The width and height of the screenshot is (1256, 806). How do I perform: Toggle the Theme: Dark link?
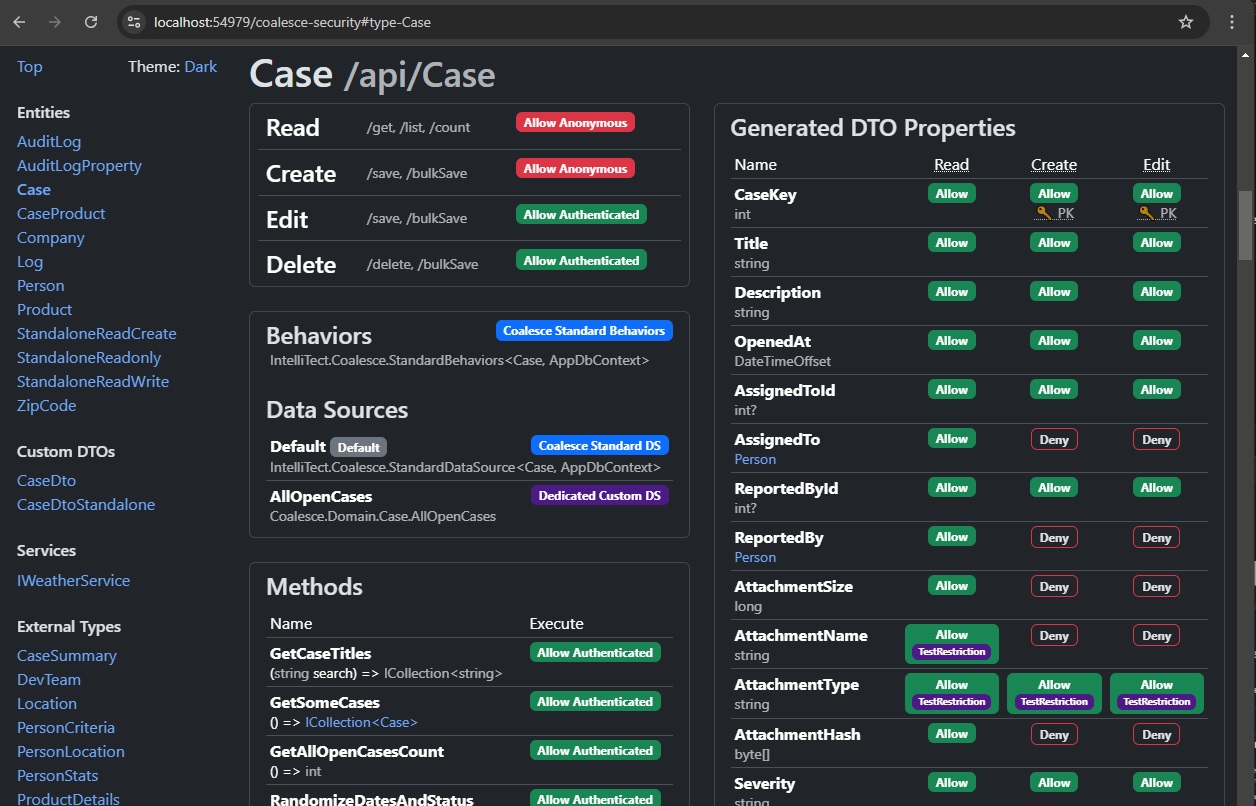pos(200,67)
